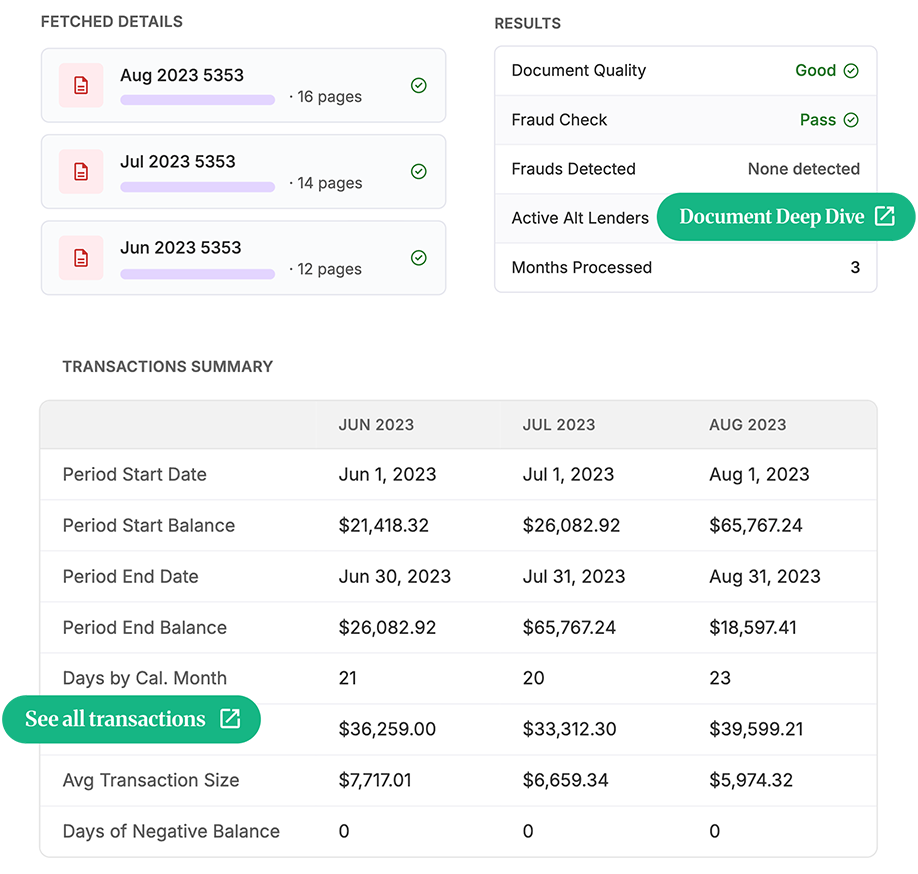Click the red PDF icon for Jun 2023 5353
This screenshot has width=918, height=874.
point(81,258)
